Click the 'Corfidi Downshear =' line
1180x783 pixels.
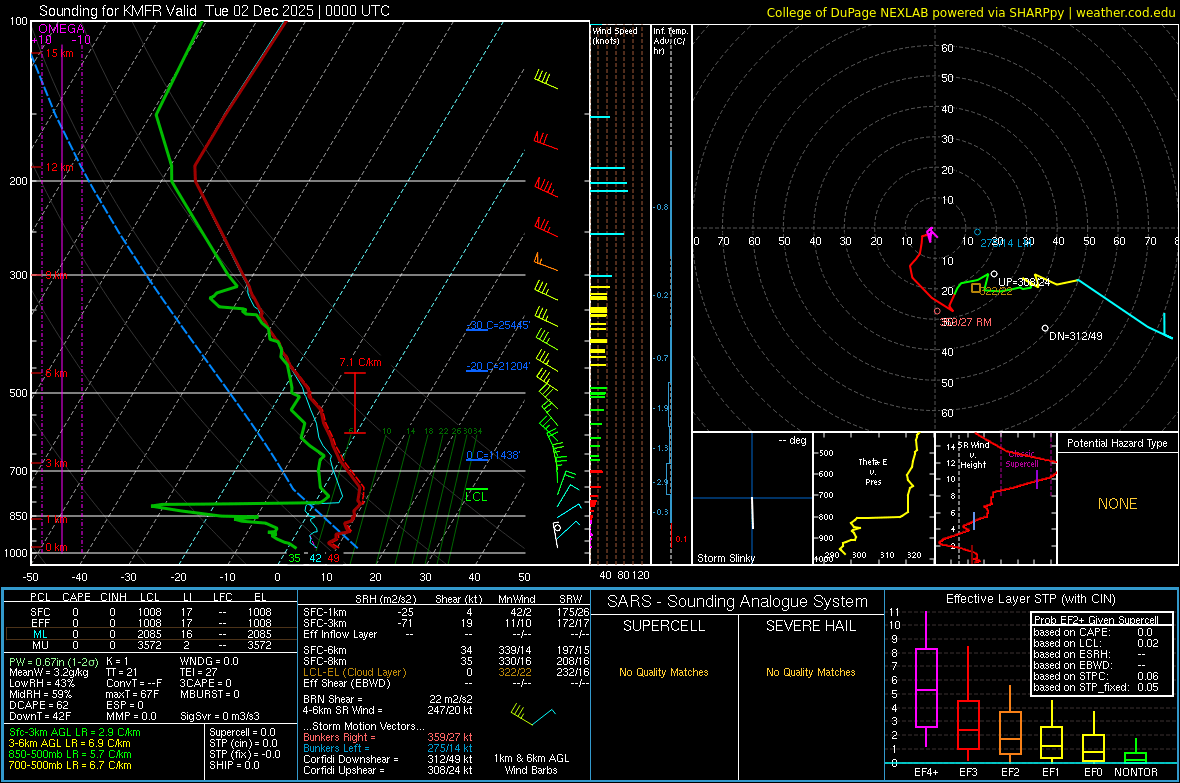coord(388,760)
